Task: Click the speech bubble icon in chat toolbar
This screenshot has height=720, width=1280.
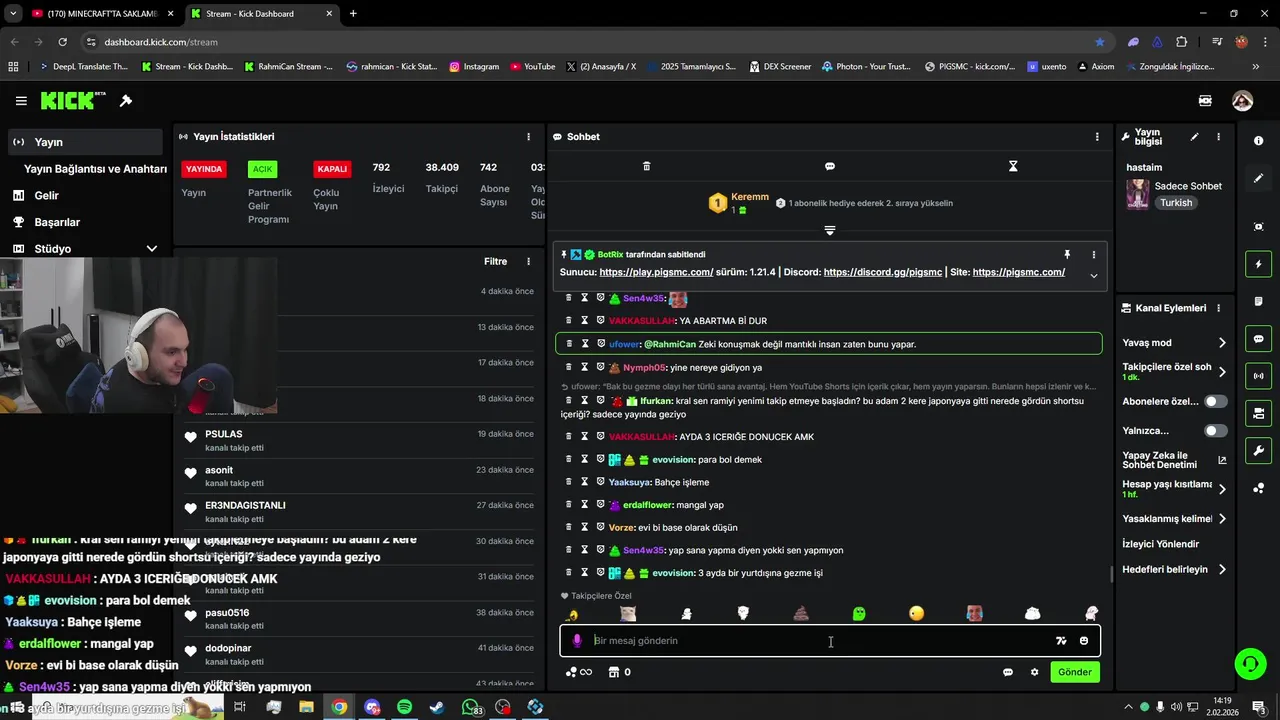Action: pyautogui.click(x=830, y=166)
